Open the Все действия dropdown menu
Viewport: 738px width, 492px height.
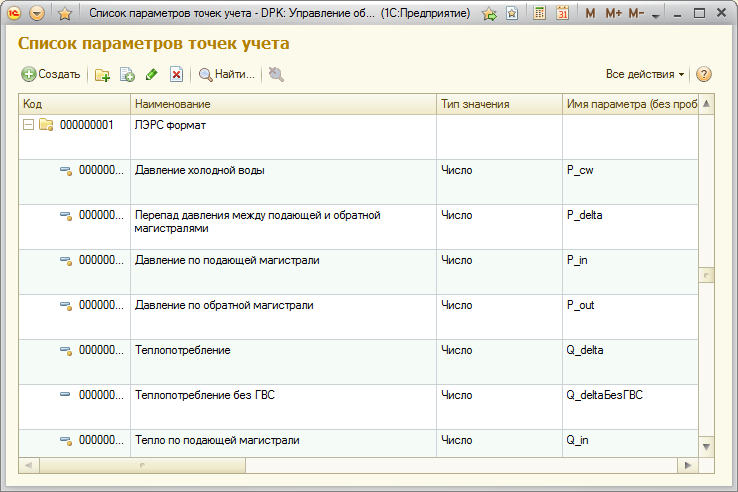(x=644, y=74)
